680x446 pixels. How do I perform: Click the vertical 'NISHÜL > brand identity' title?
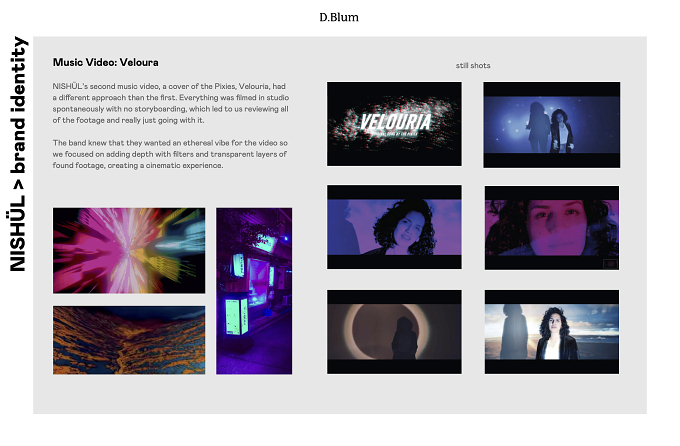point(18,154)
